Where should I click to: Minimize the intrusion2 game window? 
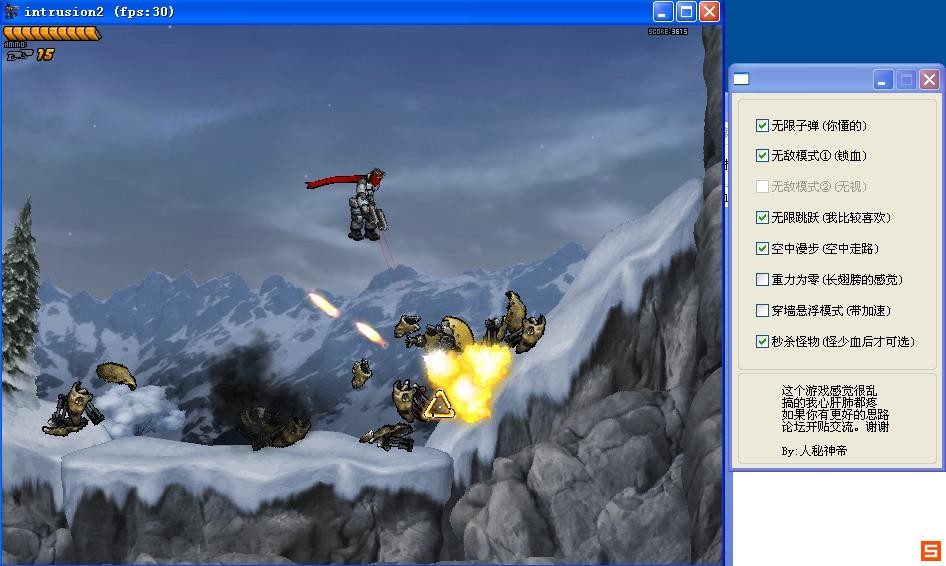click(x=663, y=12)
